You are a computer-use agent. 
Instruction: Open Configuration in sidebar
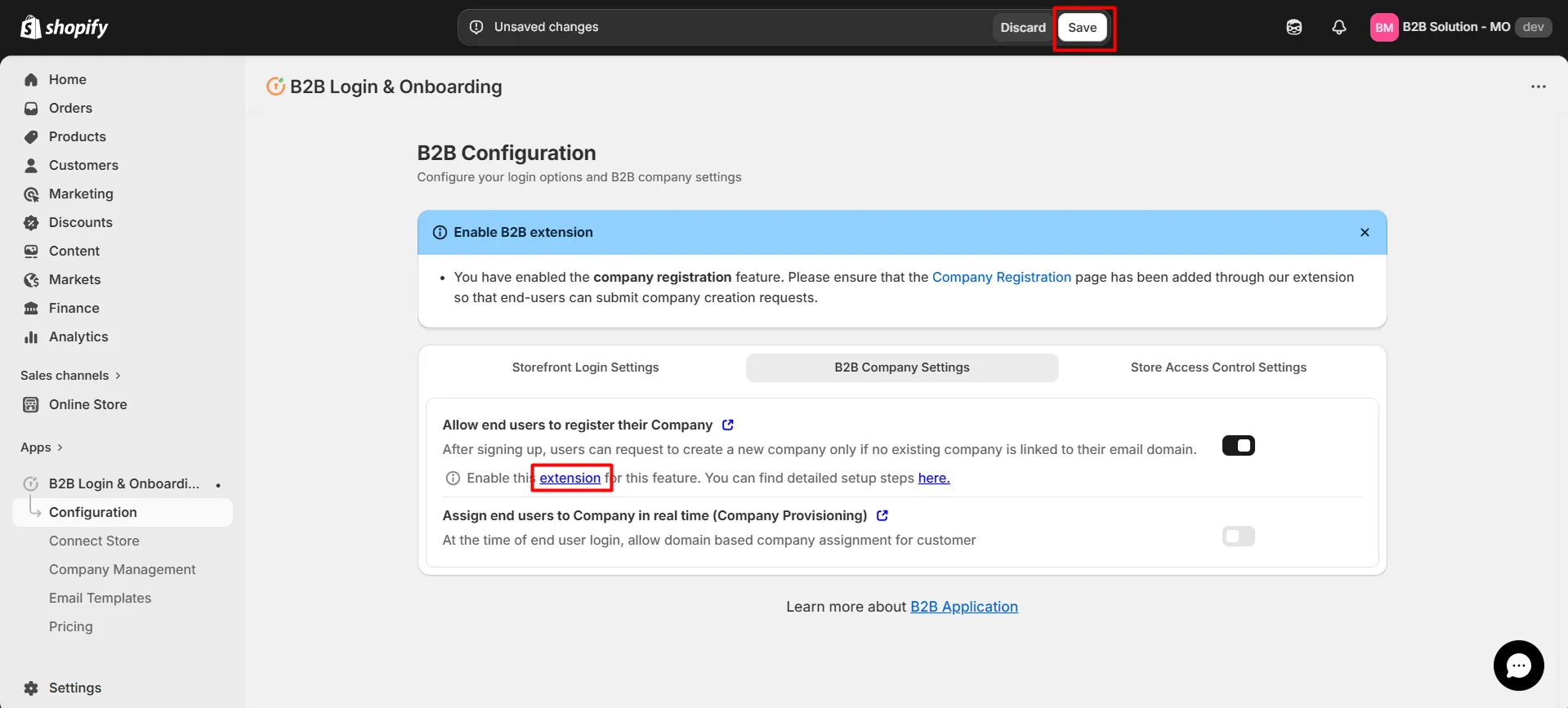click(123, 512)
